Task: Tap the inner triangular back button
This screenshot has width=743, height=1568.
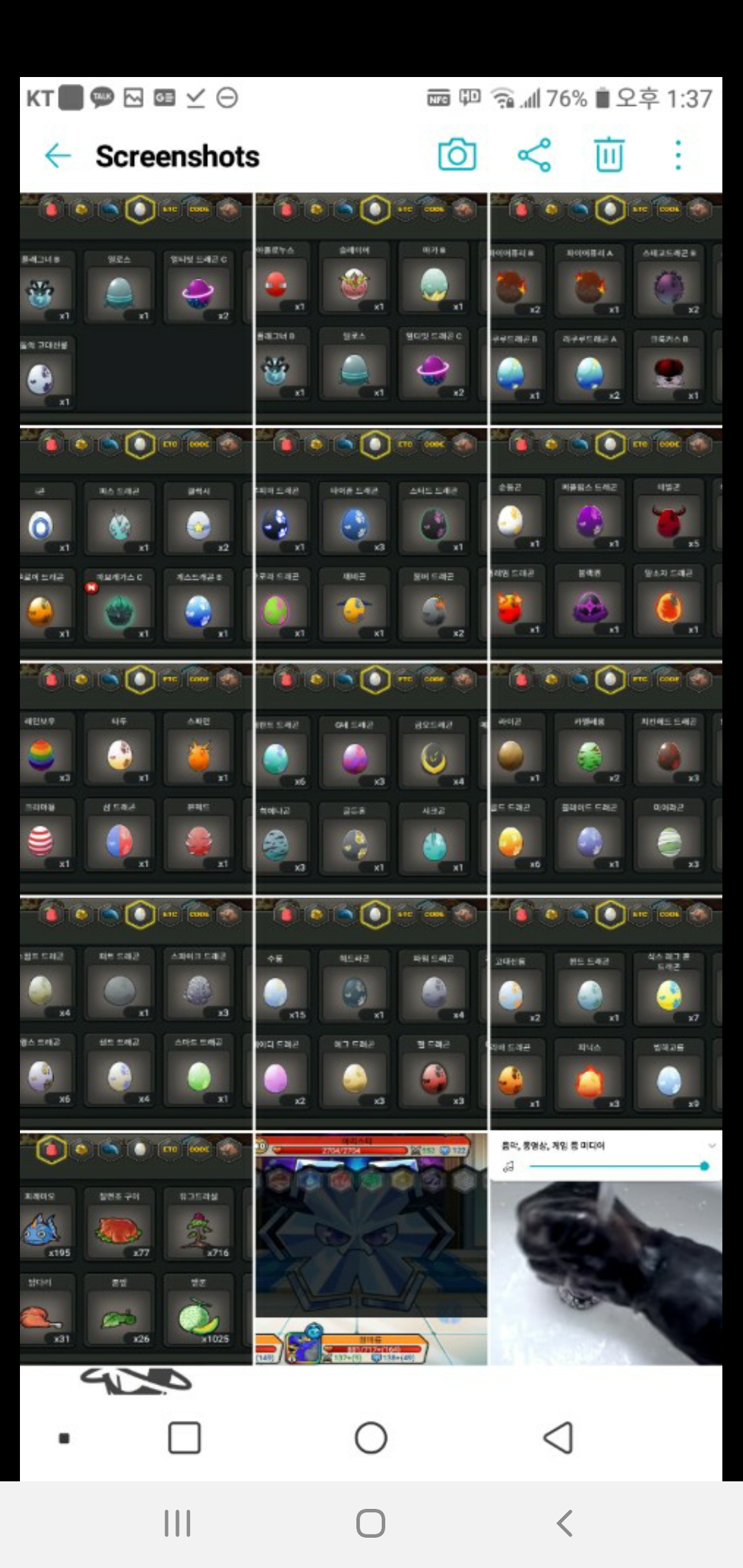Action: [x=558, y=1437]
